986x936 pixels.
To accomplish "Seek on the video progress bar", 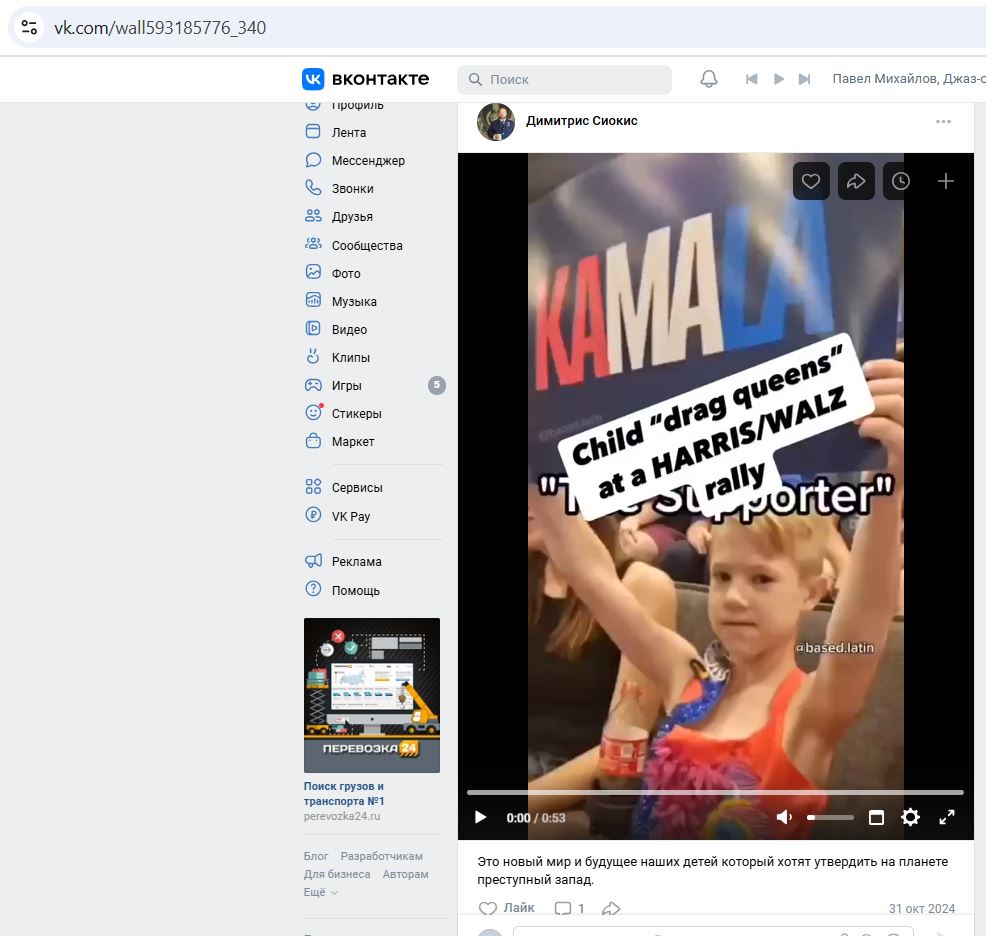I will (x=716, y=793).
